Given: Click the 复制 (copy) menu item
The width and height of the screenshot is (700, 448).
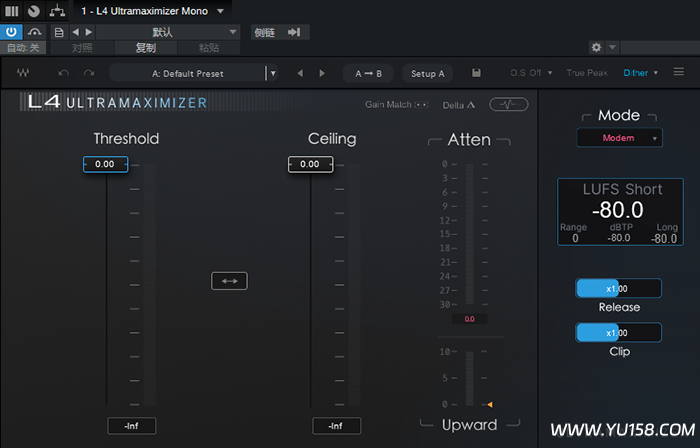Looking at the screenshot, I should [146, 47].
